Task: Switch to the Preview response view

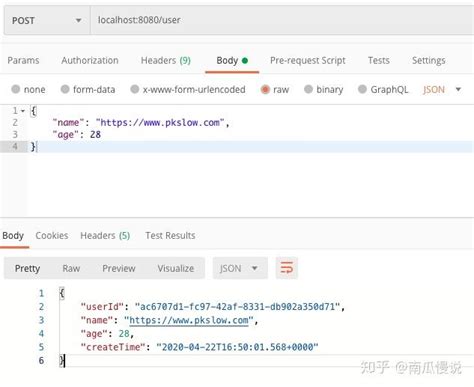Action: tap(119, 268)
